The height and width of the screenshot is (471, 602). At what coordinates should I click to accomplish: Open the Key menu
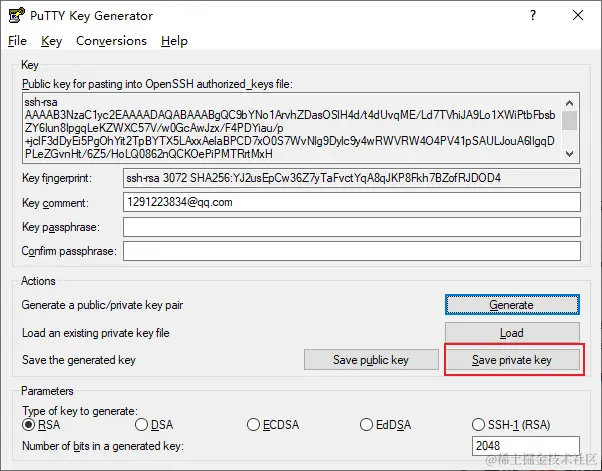pyautogui.click(x=52, y=41)
